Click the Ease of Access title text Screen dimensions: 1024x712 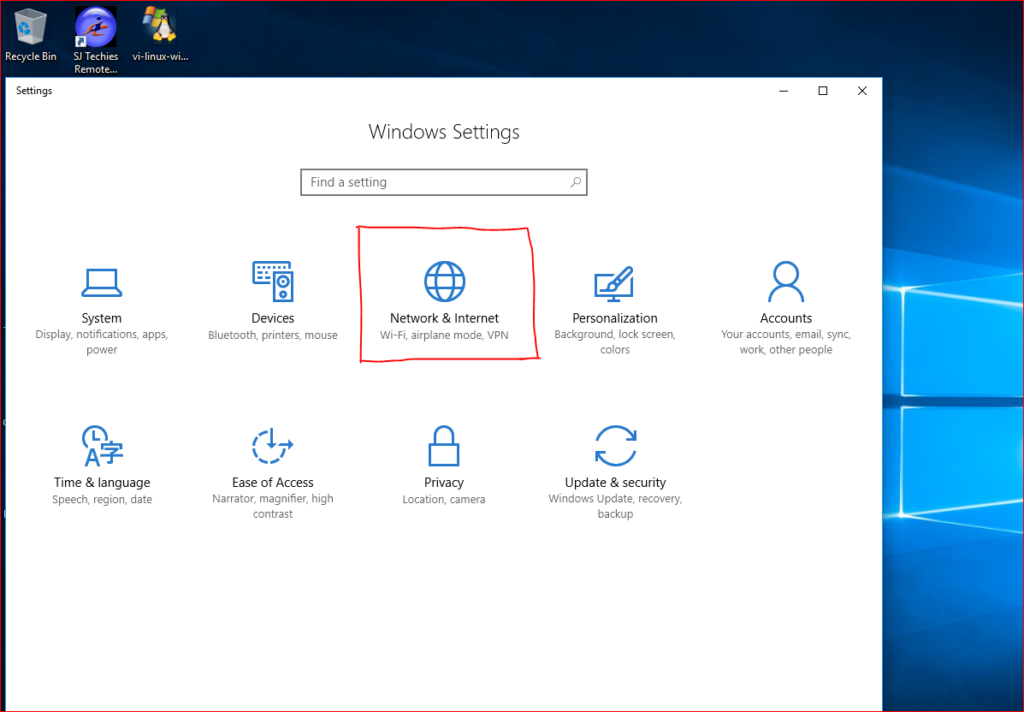[272, 482]
